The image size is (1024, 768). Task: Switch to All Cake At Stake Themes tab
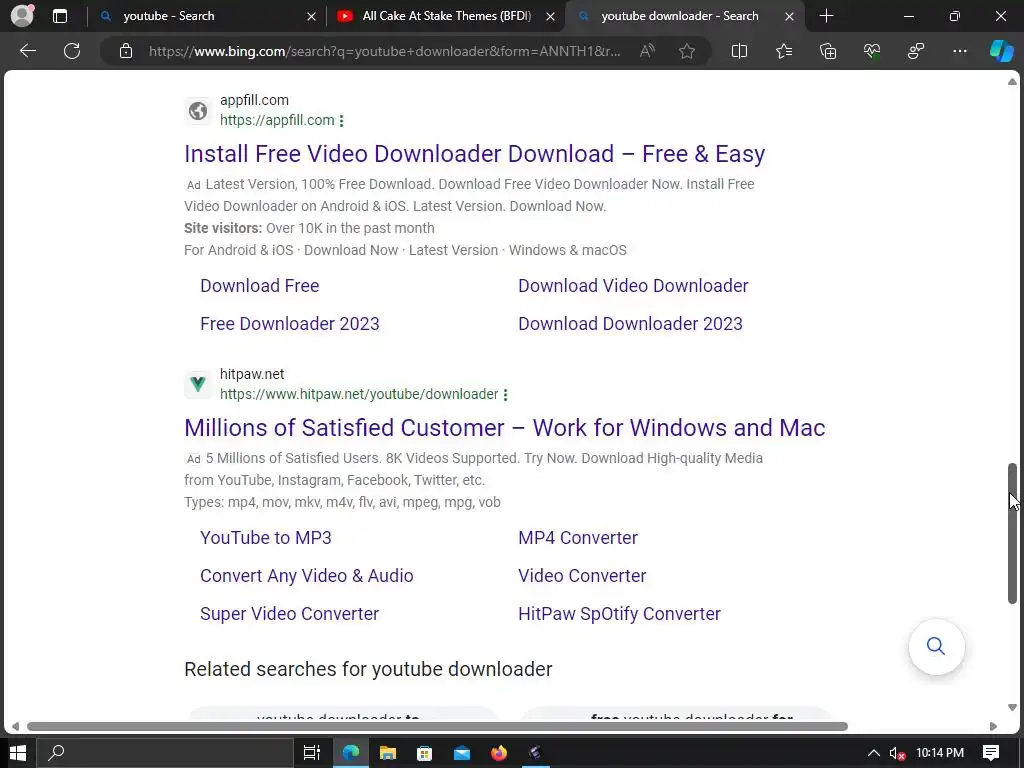click(x=446, y=16)
